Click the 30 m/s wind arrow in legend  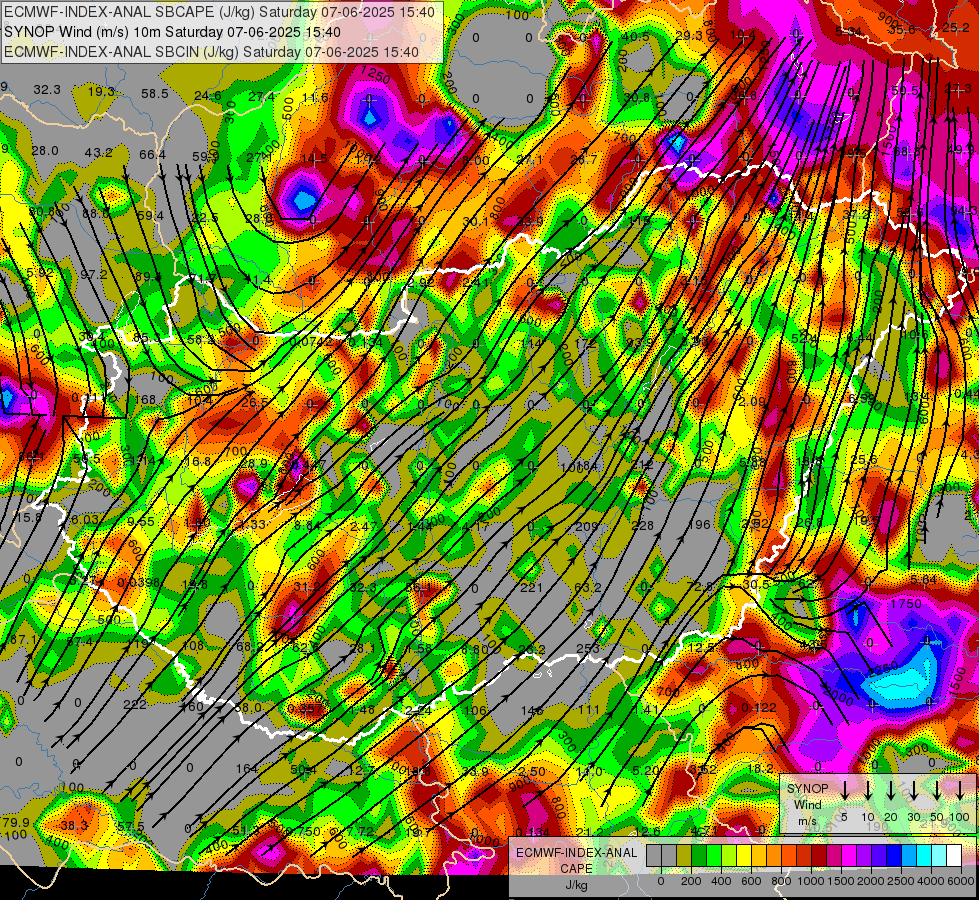pos(913,790)
